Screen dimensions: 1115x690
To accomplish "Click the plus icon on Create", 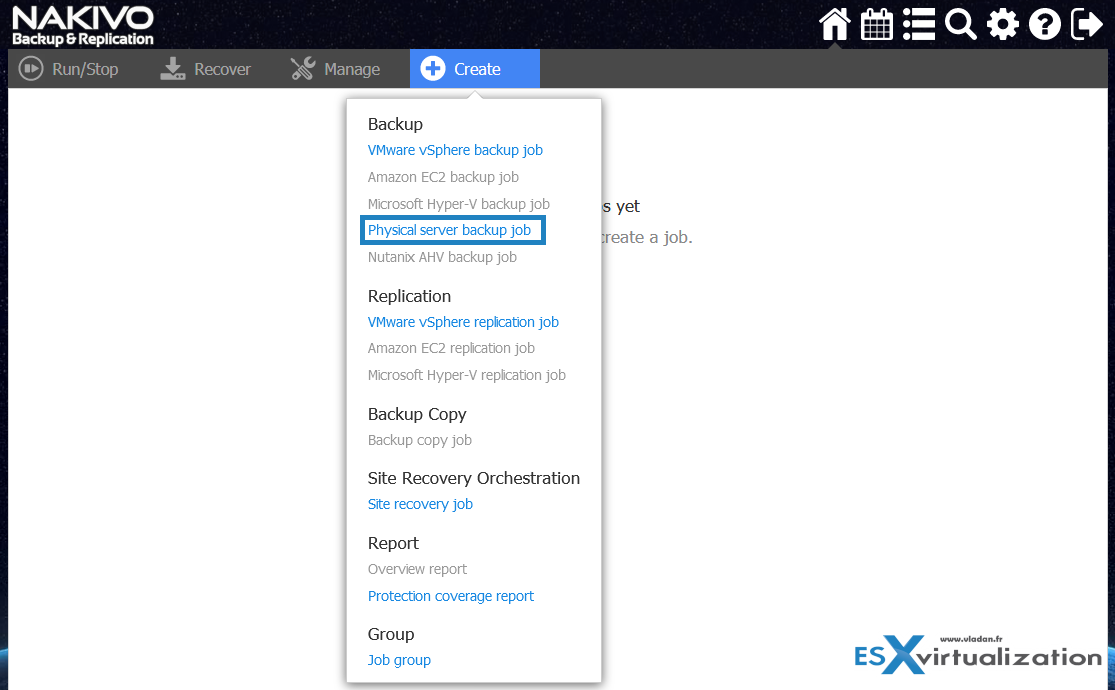I will [x=433, y=69].
